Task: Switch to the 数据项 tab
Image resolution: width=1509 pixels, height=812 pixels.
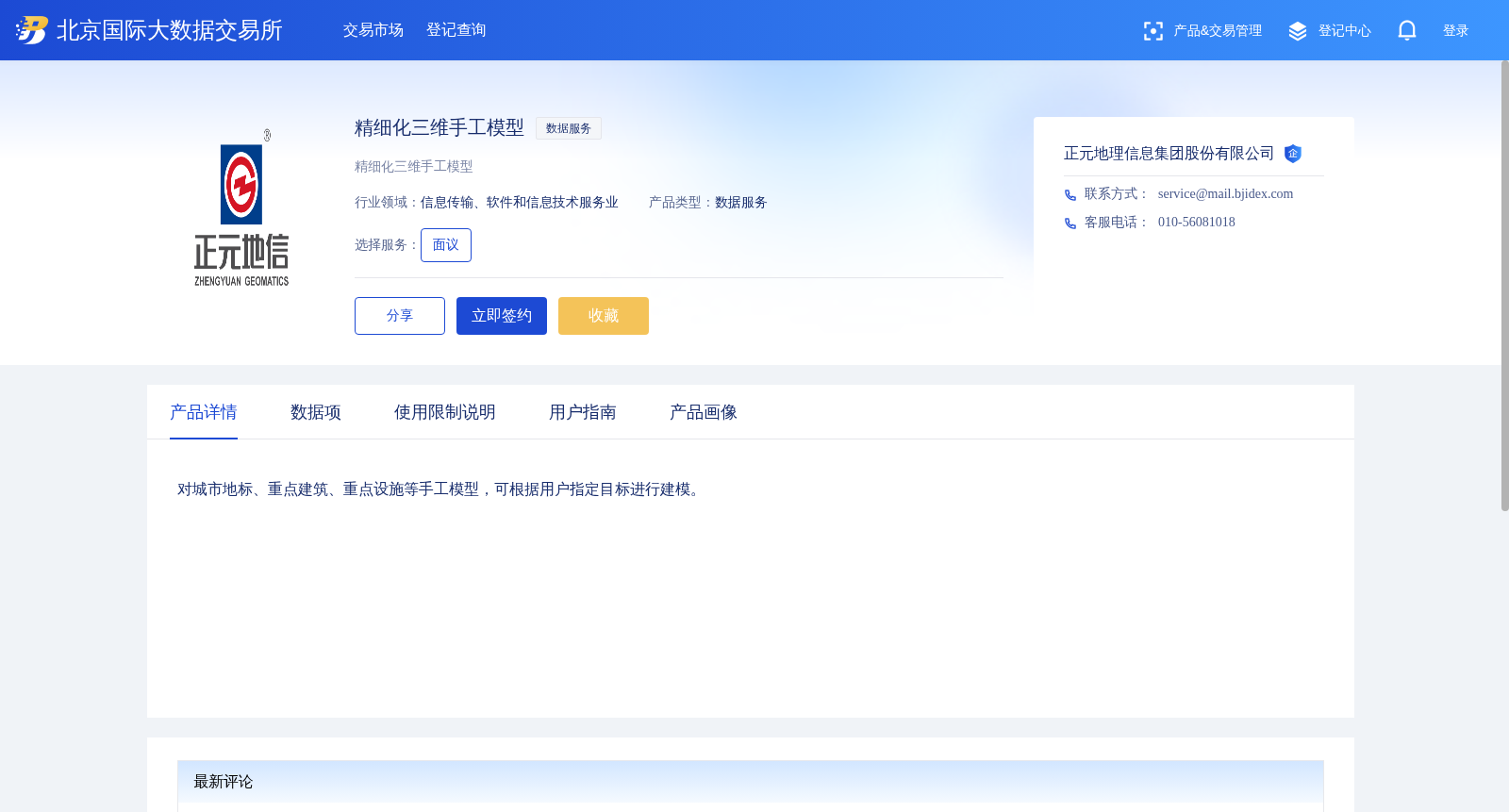Action: (316, 412)
